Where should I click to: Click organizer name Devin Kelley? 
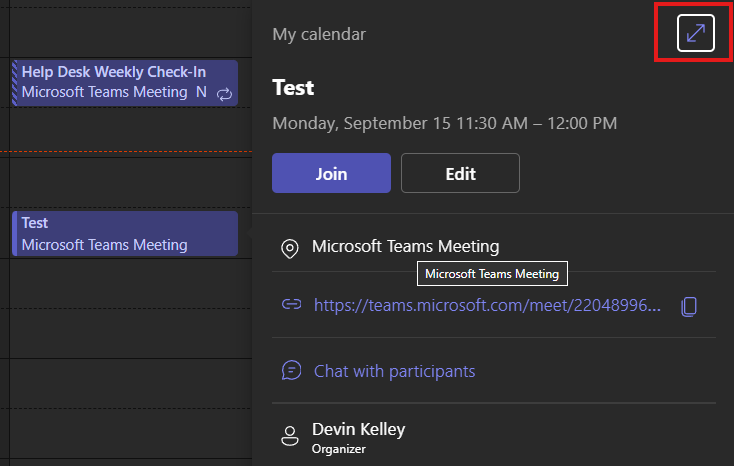tap(358, 429)
